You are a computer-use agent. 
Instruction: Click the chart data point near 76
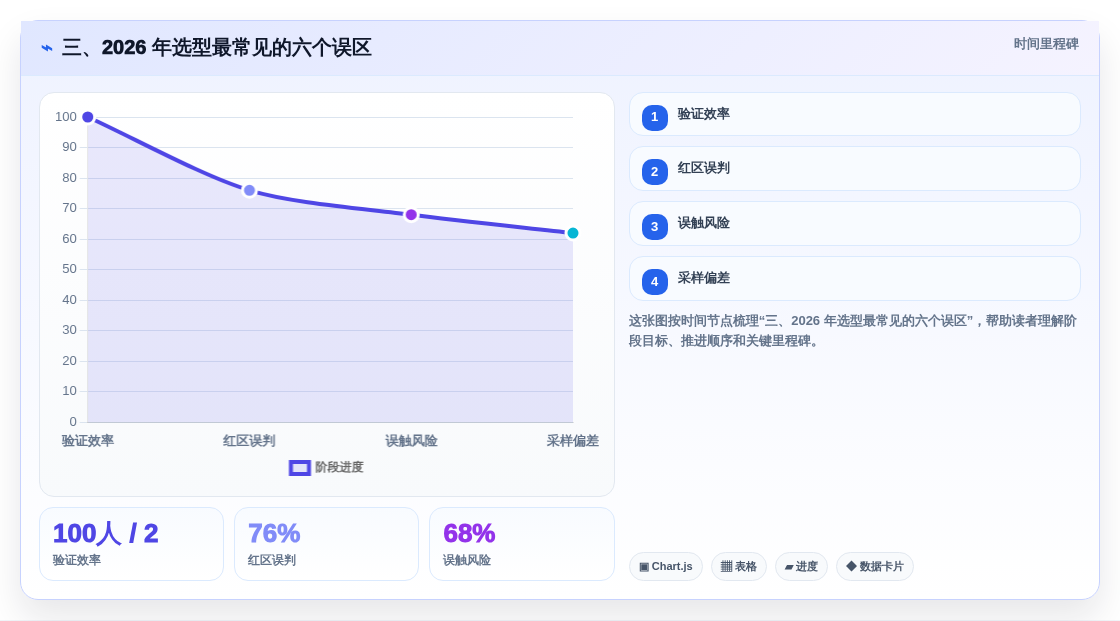tap(249, 191)
